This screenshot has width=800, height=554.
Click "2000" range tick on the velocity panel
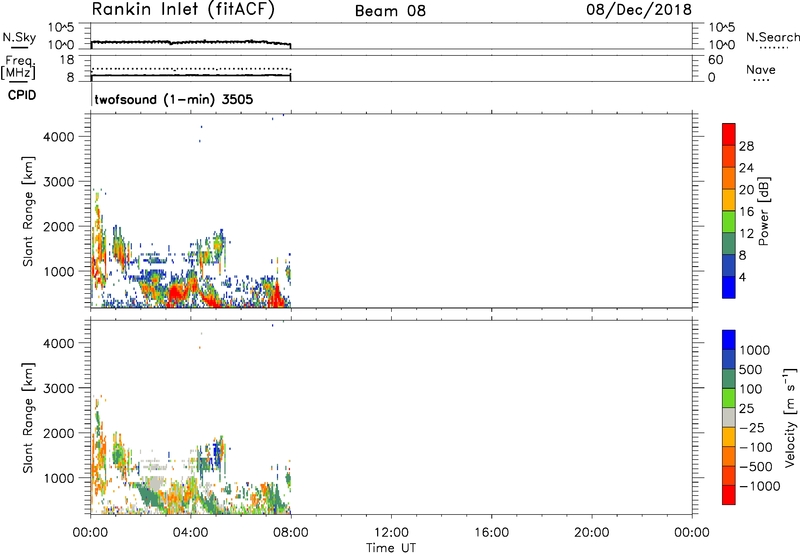[x=58, y=433]
